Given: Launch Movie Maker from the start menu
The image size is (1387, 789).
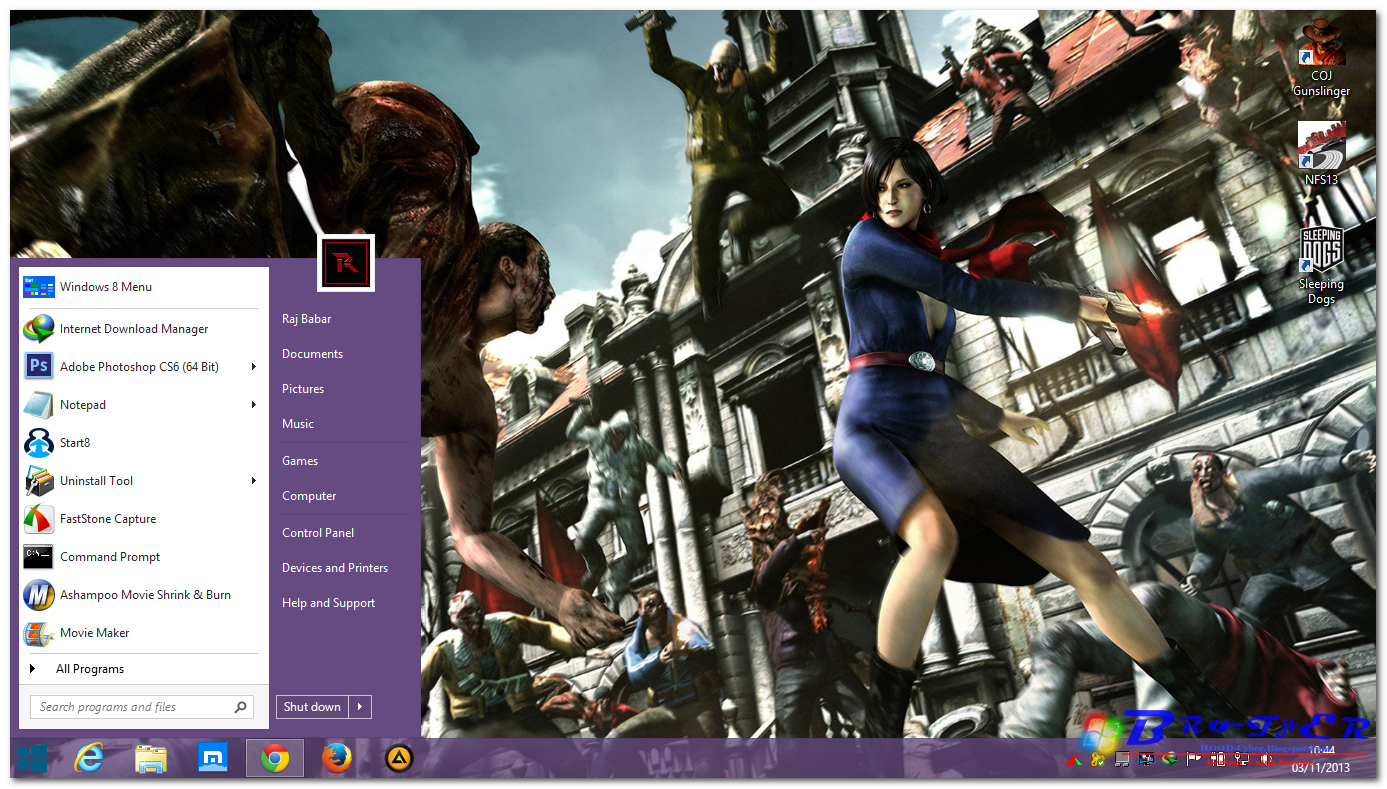Looking at the screenshot, I should (144, 633).
